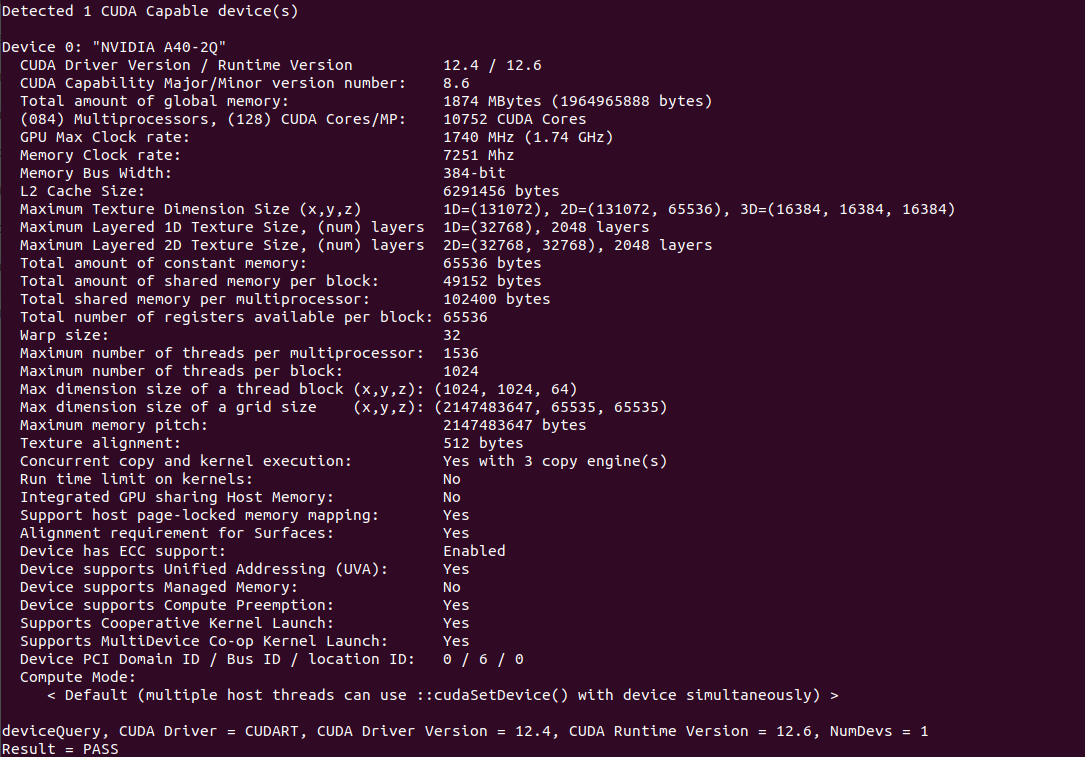The image size is (1085, 757).
Task: Click the Memory Bus Width value 384-bit
Action: (x=474, y=173)
